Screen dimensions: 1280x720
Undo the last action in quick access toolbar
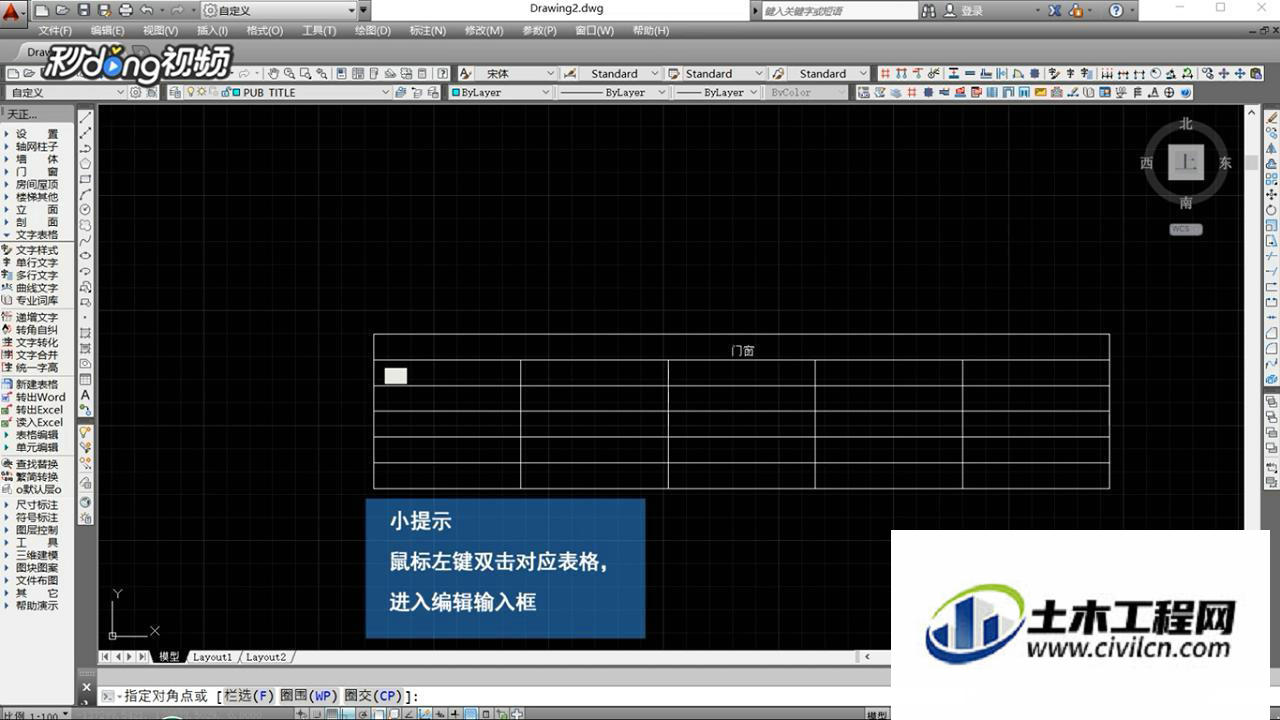tap(146, 10)
